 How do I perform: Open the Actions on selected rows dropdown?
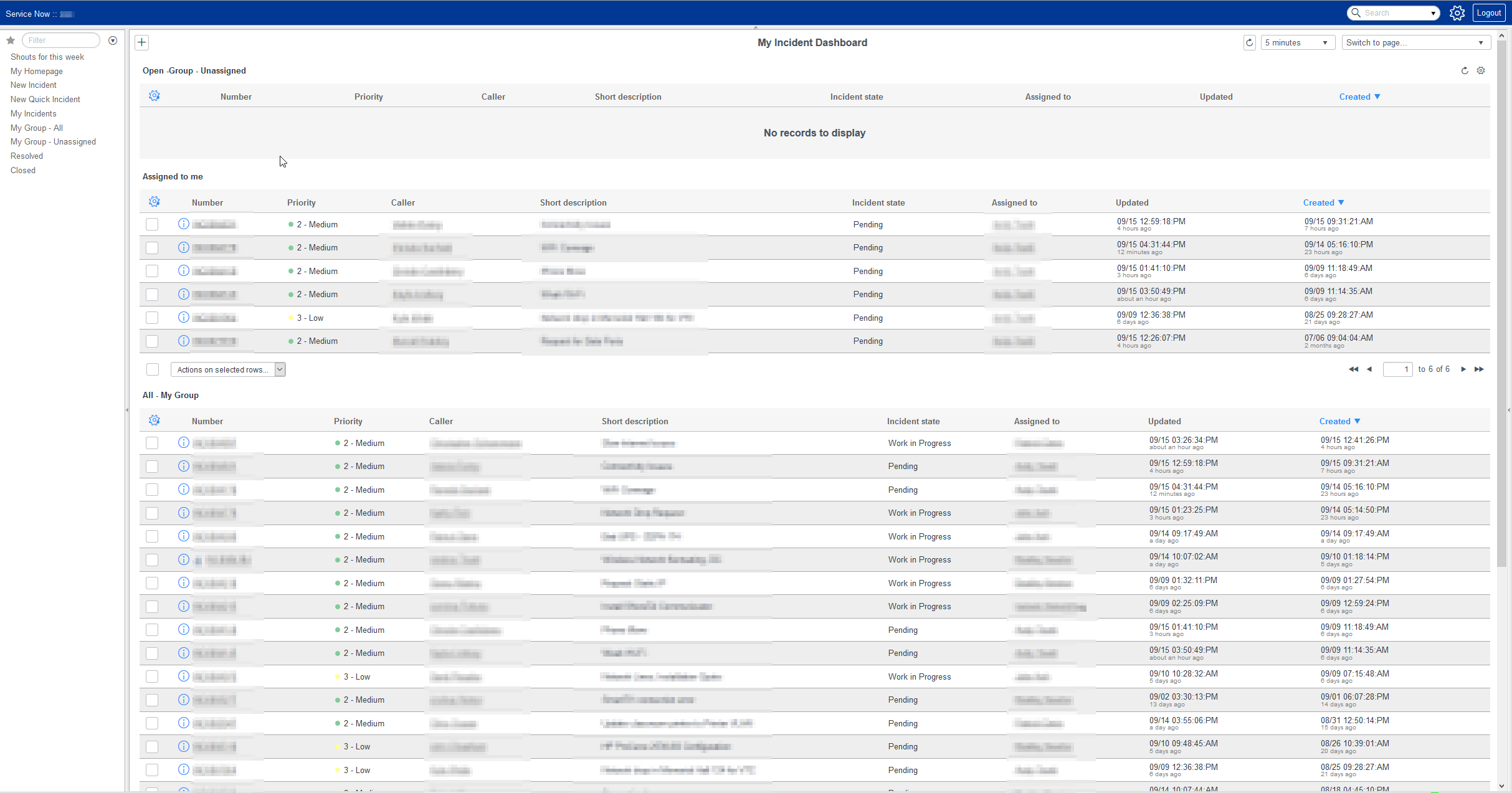pyautogui.click(x=227, y=369)
